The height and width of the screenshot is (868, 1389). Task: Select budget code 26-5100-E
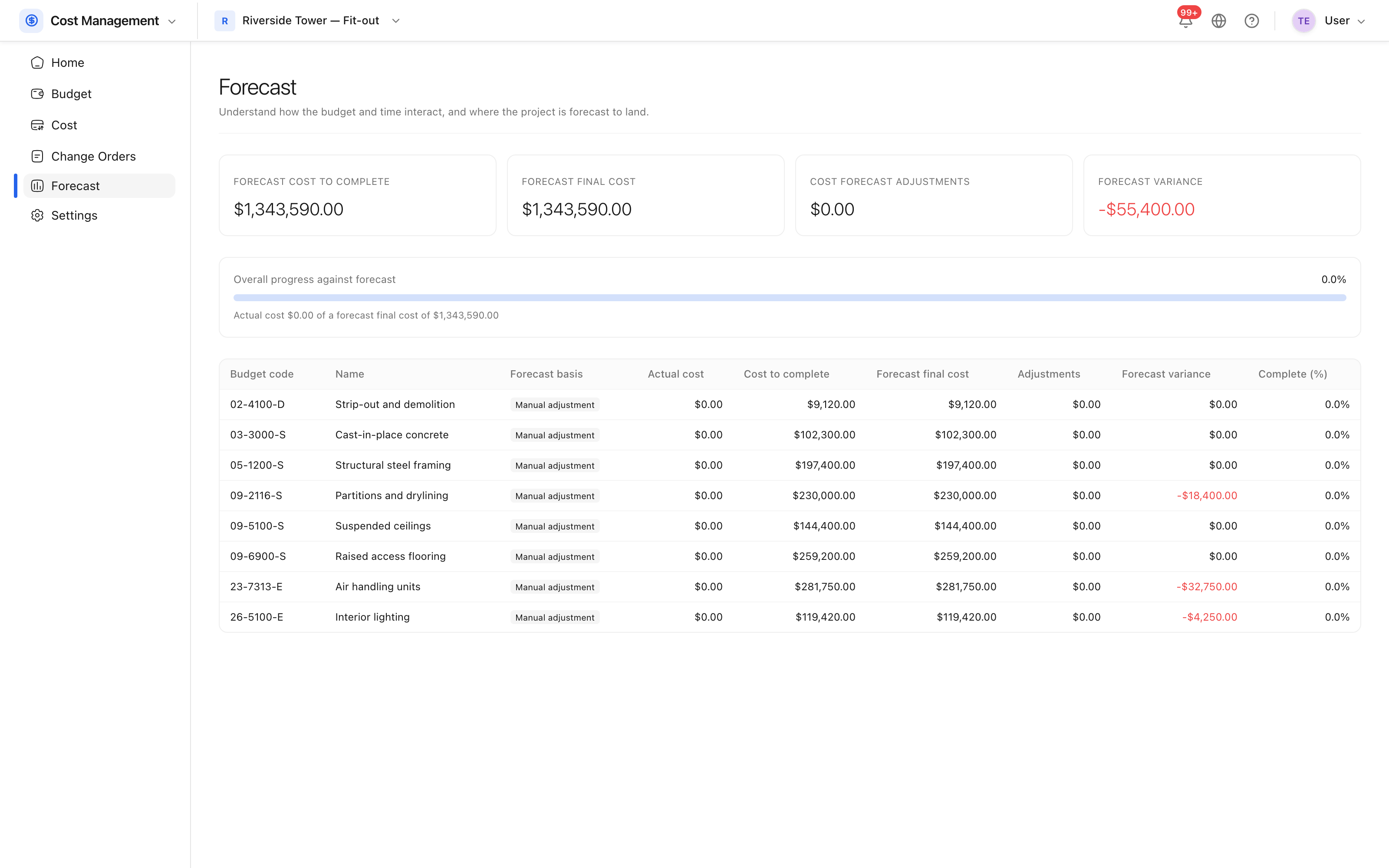coord(257,617)
